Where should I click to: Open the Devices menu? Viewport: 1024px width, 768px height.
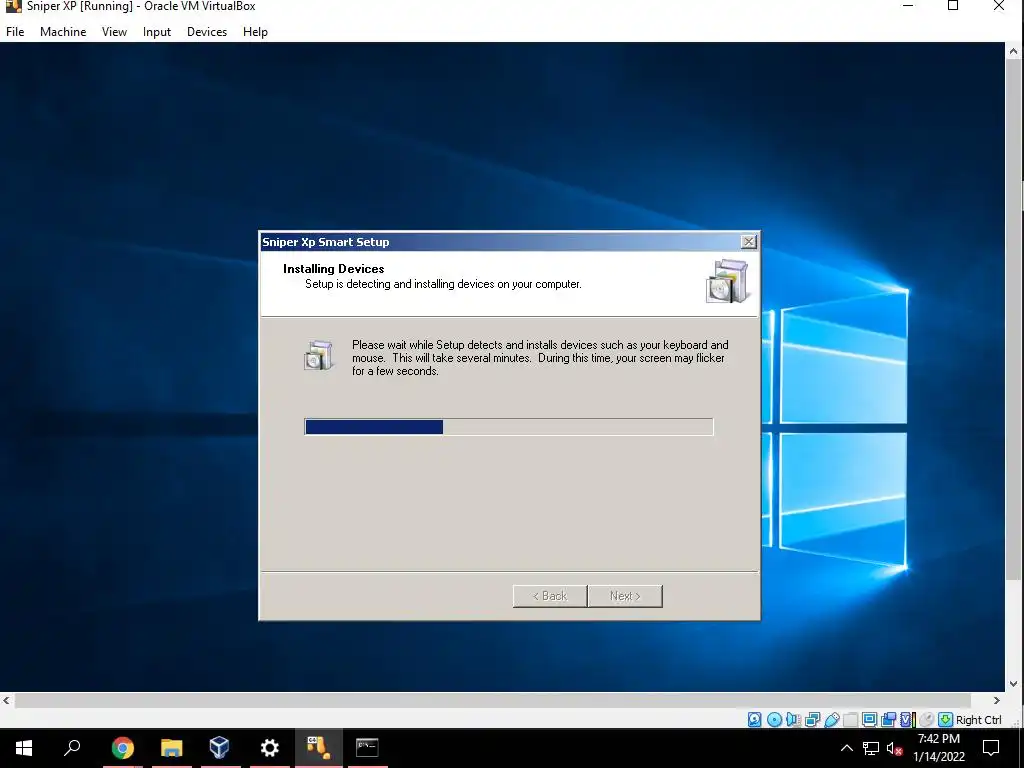207,31
